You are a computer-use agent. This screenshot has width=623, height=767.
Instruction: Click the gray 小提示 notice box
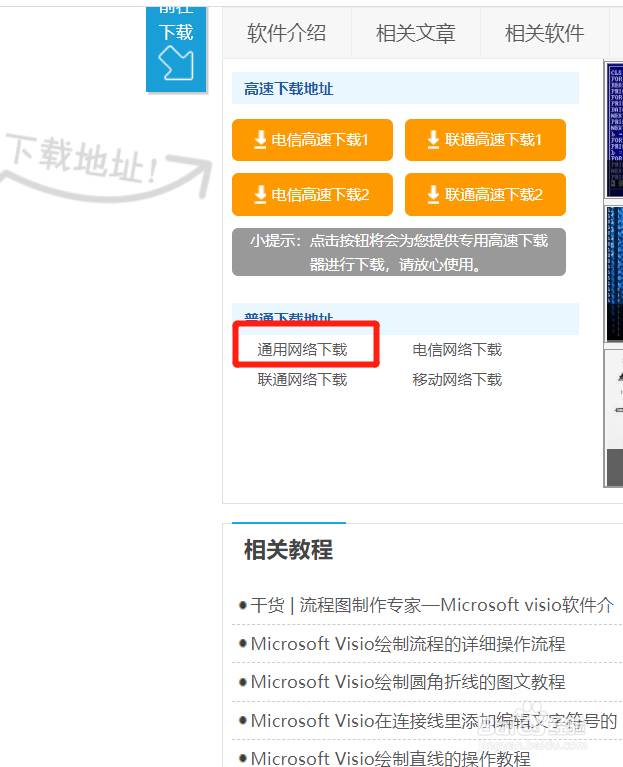pos(399,252)
